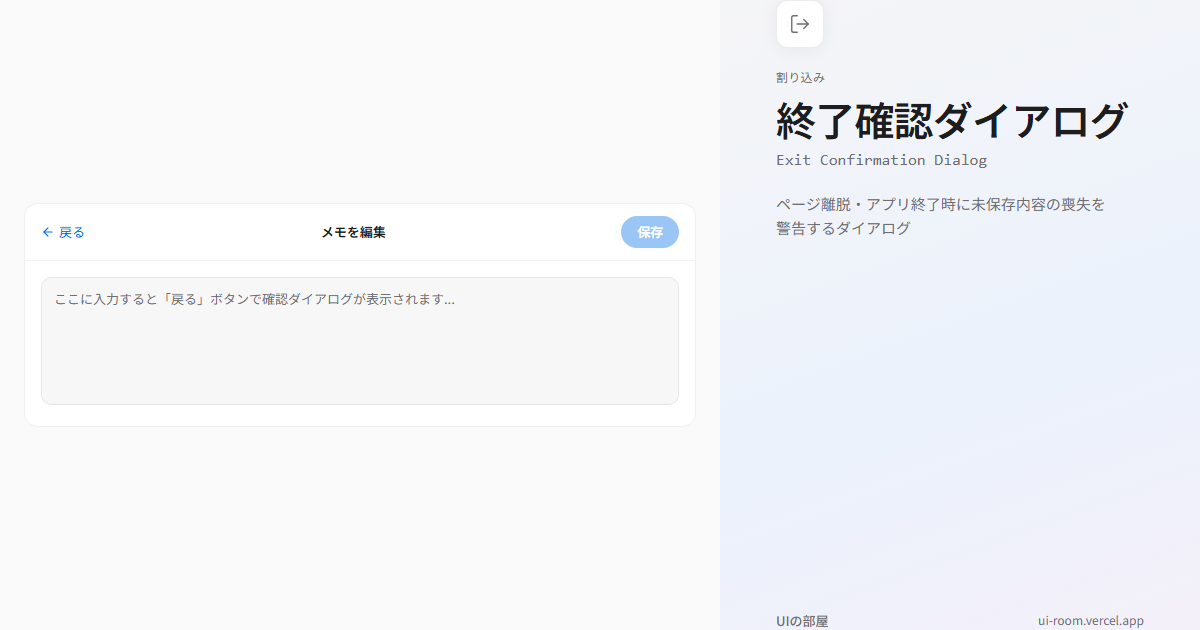1200x630 pixels.
Task: Click the description line 警告するダイアログ
Action: [x=843, y=228]
